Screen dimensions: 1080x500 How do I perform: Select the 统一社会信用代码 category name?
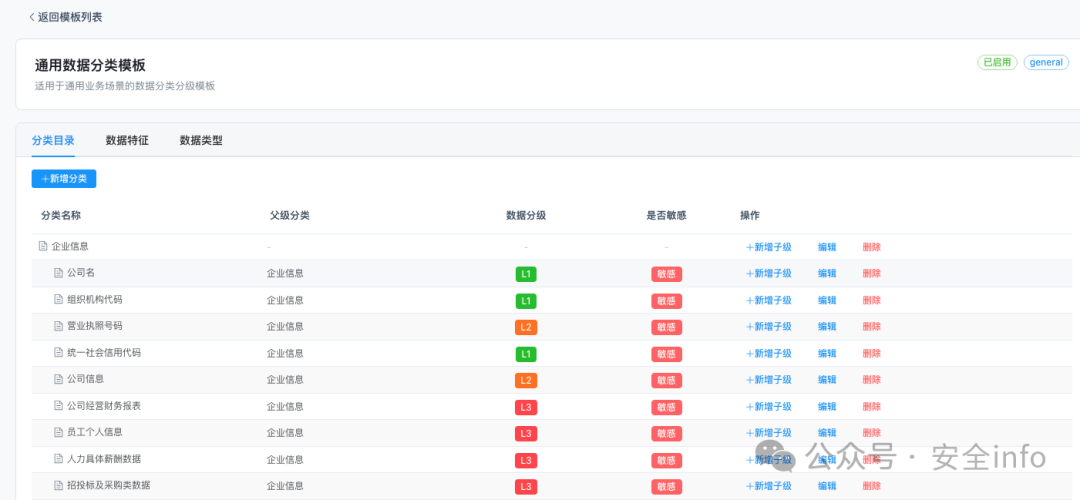[x=104, y=353]
